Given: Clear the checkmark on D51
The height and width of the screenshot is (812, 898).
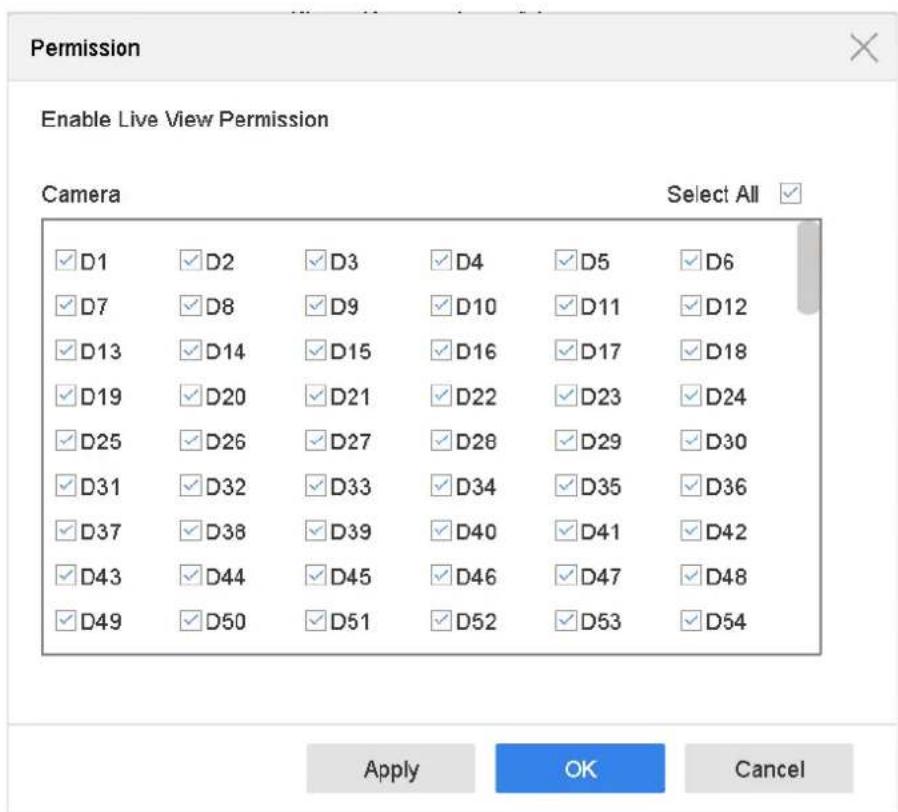Looking at the screenshot, I should [x=316, y=621].
